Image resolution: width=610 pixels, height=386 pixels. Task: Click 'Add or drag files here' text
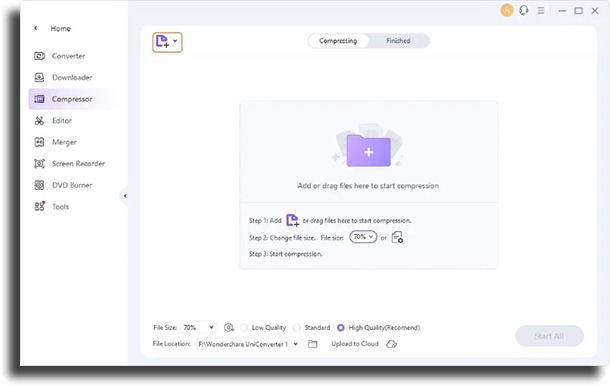(x=368, y=186)
